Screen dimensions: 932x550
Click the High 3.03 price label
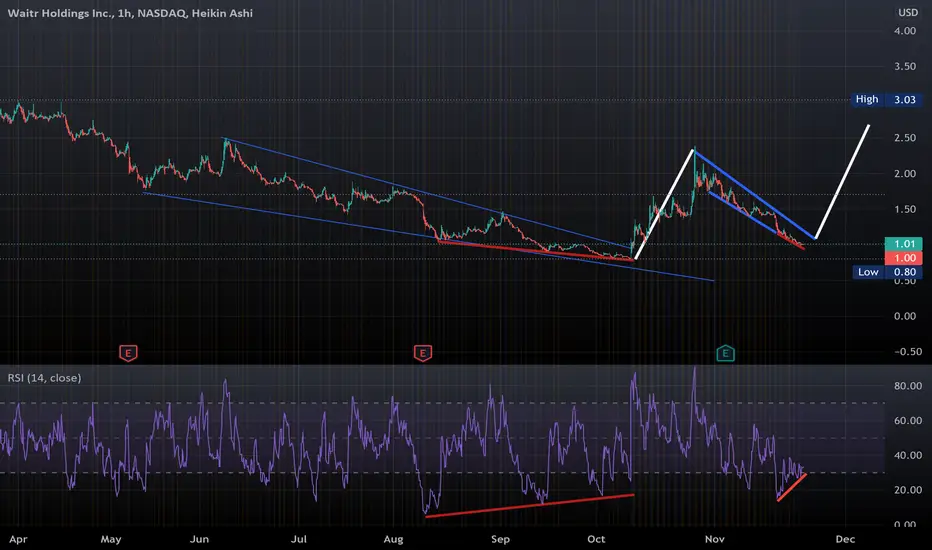pyautogui.click(x=887, y=99)
